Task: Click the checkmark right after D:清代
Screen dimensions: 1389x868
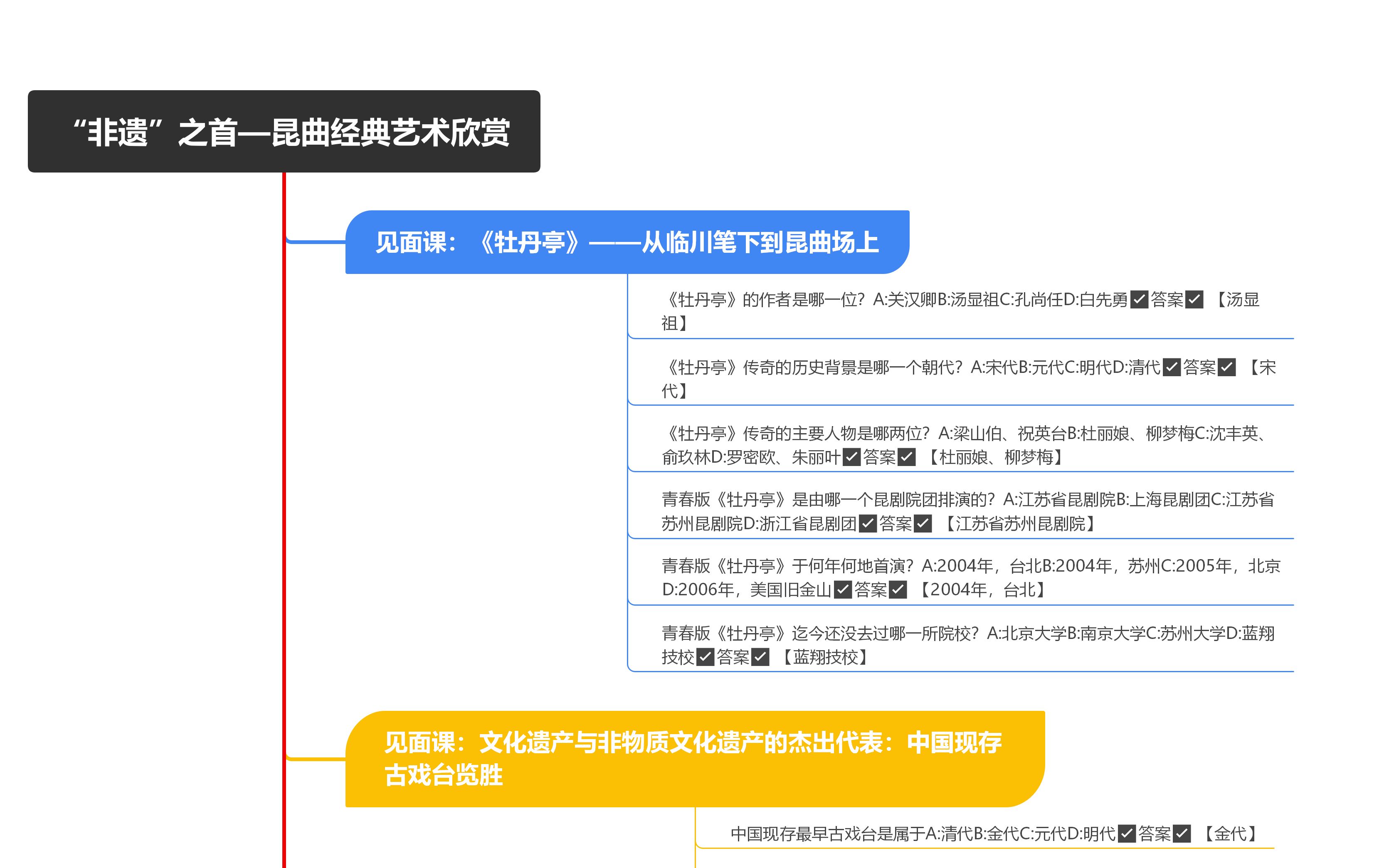Action: pyautogui.click(x=1172, y=367)
